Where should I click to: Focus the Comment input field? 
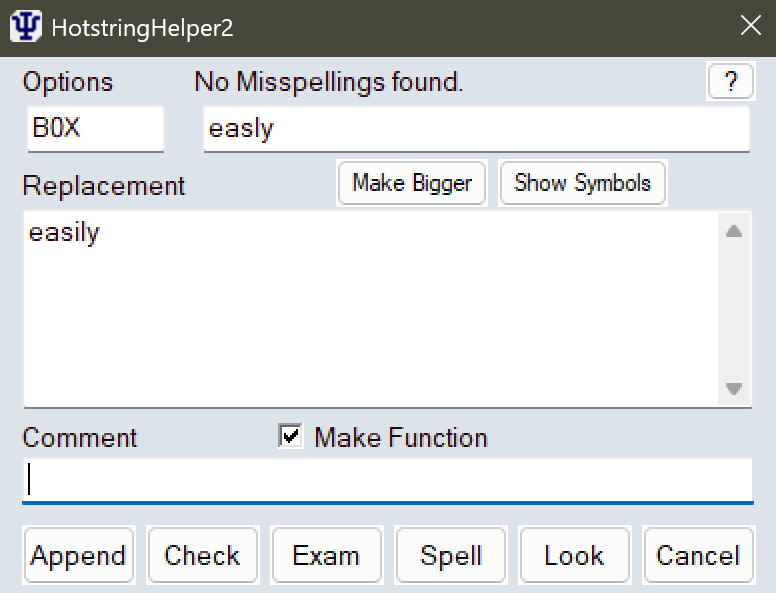[x=388, y=480]
